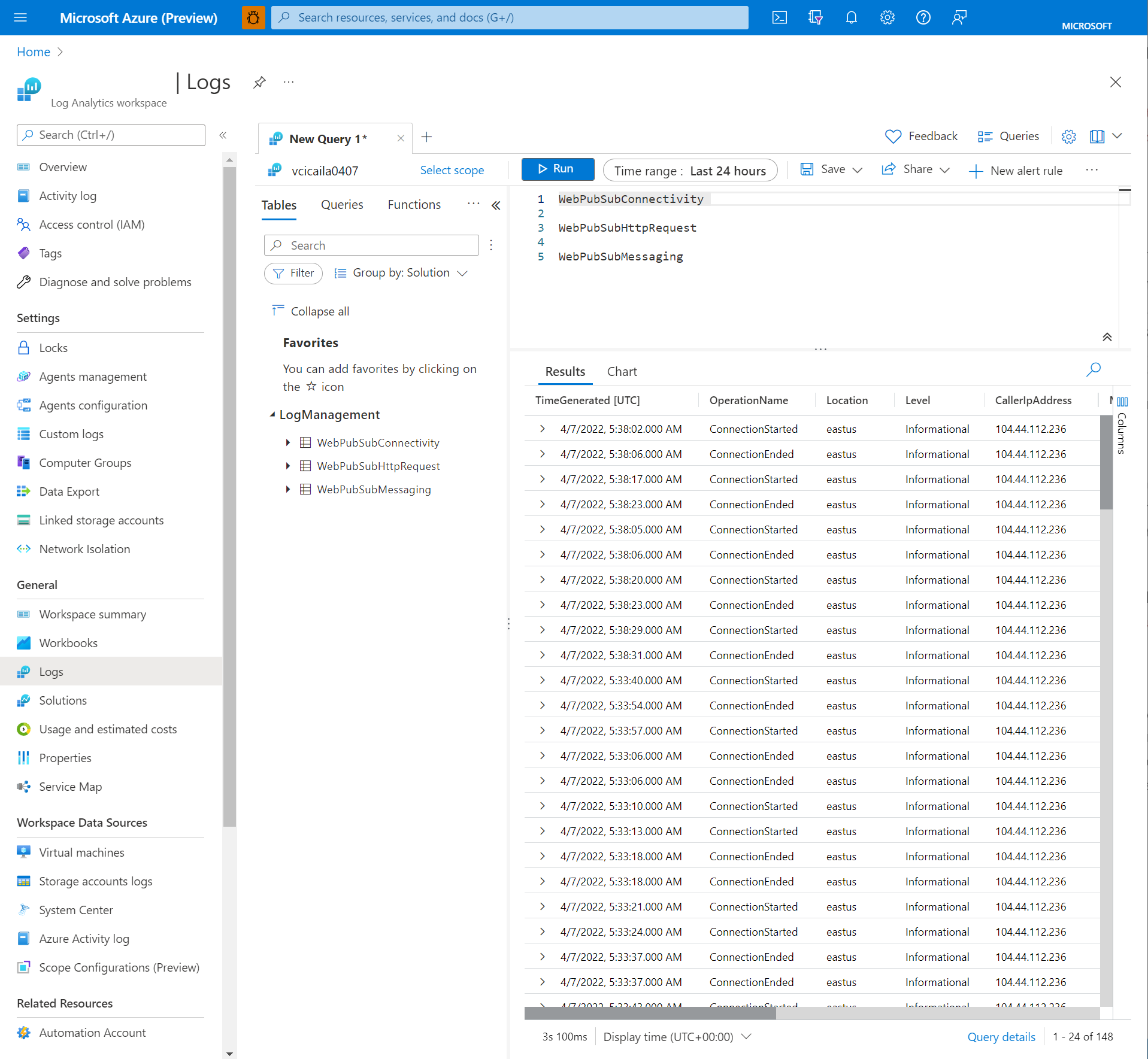Open Group by: Solution dropdown

pos(401,273)
